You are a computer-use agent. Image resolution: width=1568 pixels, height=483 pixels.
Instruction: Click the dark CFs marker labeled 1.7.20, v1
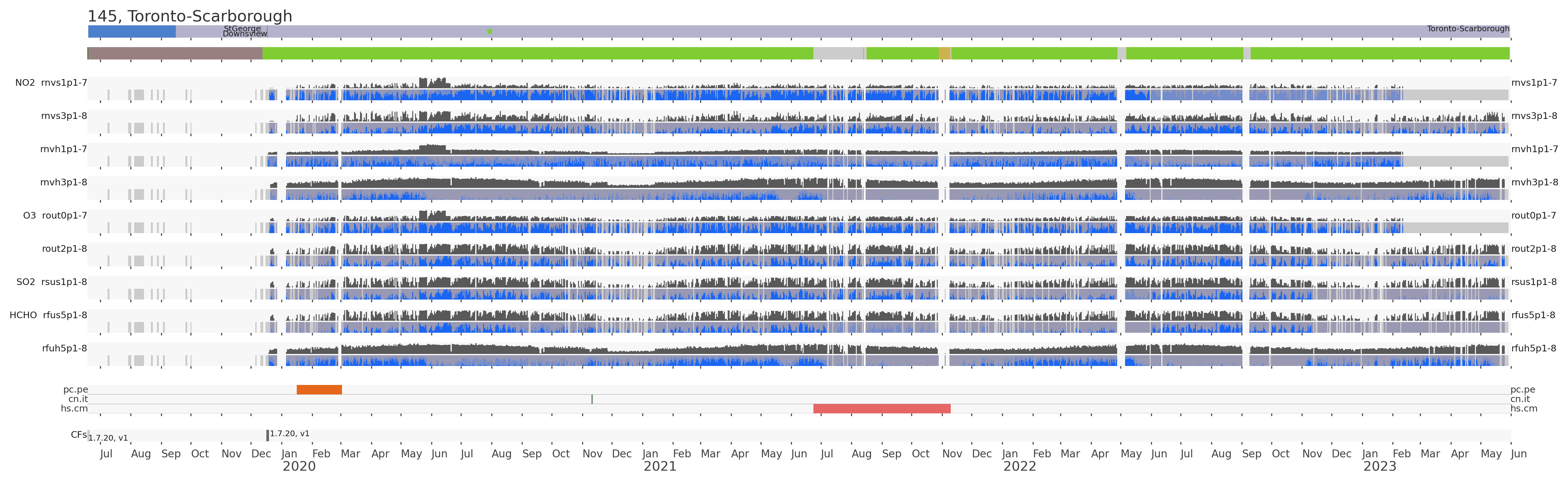(267, 436)
